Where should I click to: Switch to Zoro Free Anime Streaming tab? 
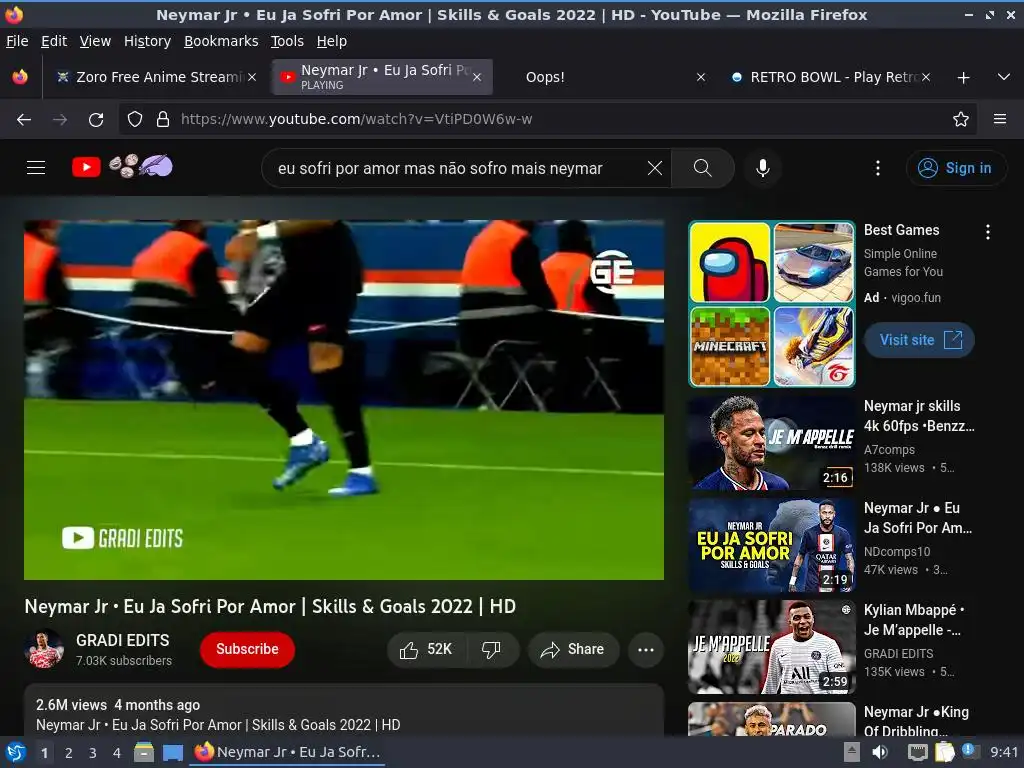click(x=155, y=77)
